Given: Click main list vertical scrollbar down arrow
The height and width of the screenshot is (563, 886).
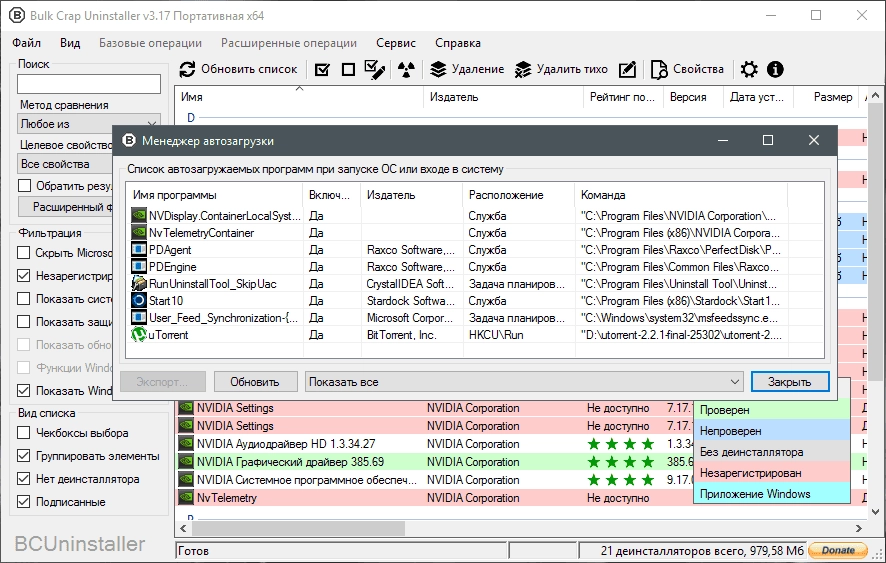Looking at the screenshot, I should point(875,512).
